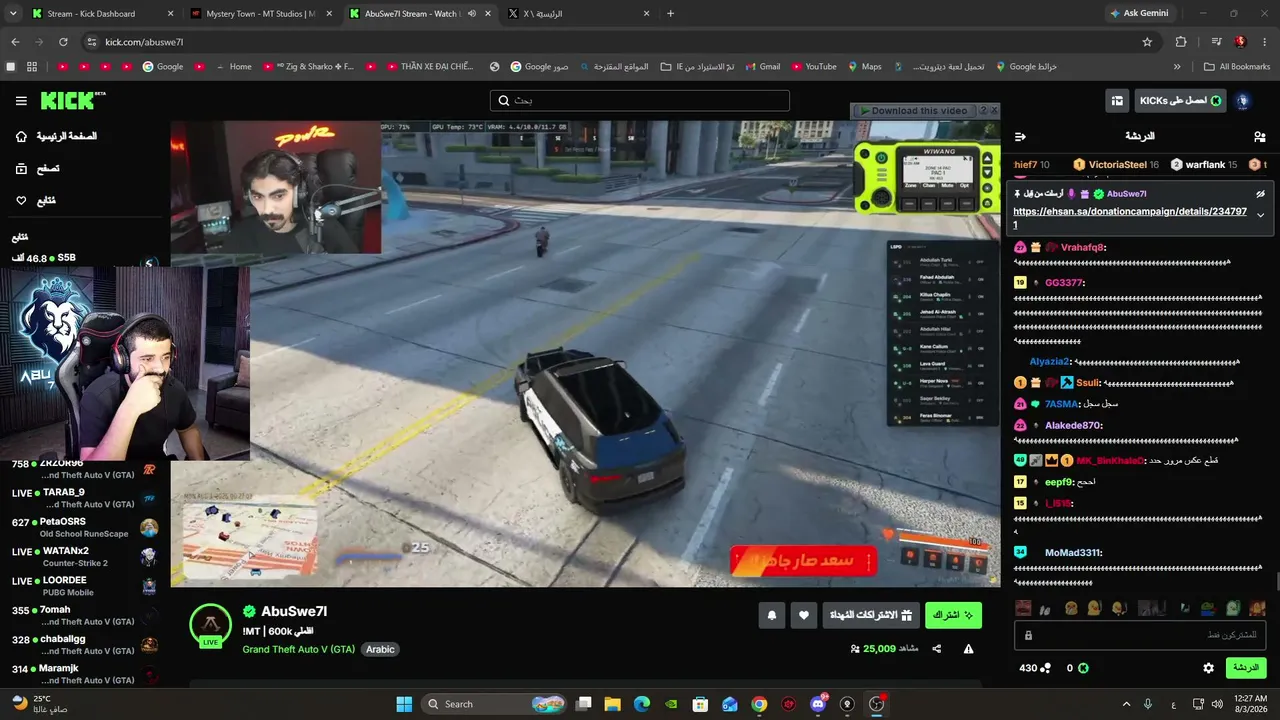Viewport: 1280px width, 720px height.
Task: Open the following heart icon in sidebar
Action: (x=21, y=201)
